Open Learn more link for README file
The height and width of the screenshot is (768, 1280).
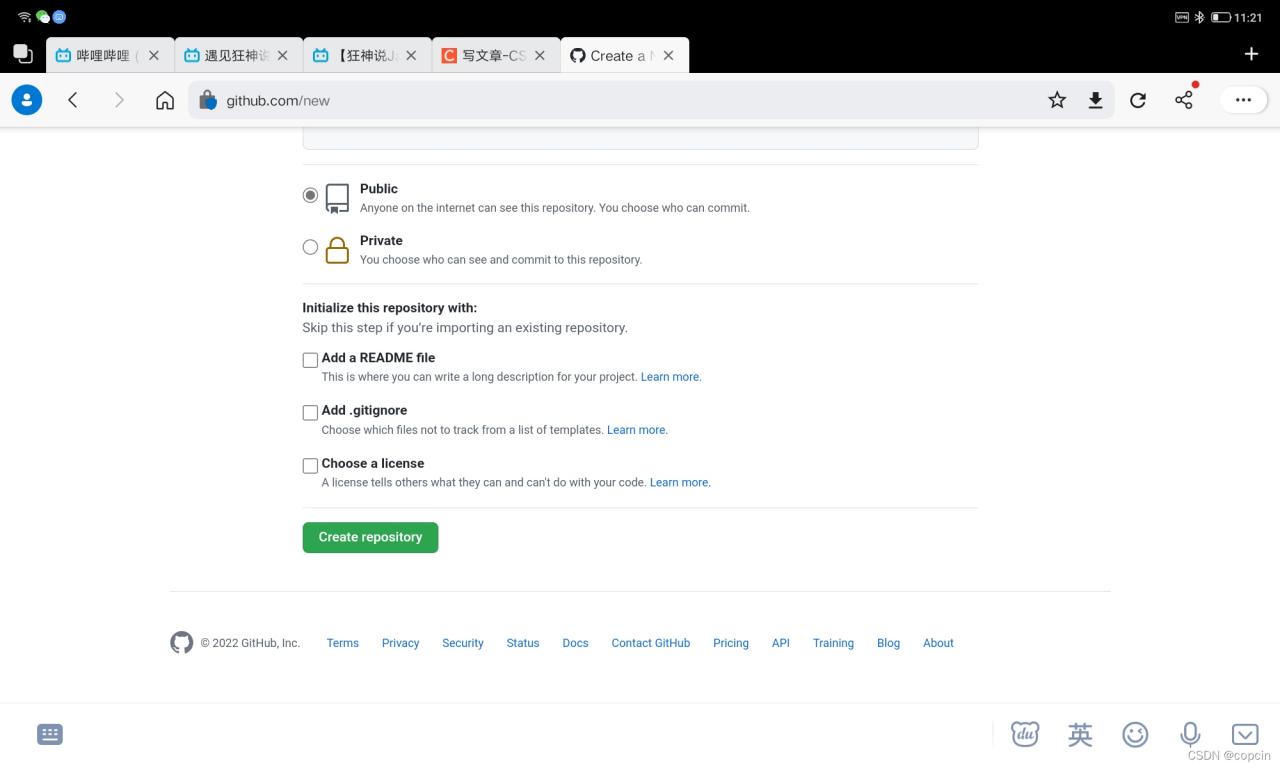coord(671,377)
